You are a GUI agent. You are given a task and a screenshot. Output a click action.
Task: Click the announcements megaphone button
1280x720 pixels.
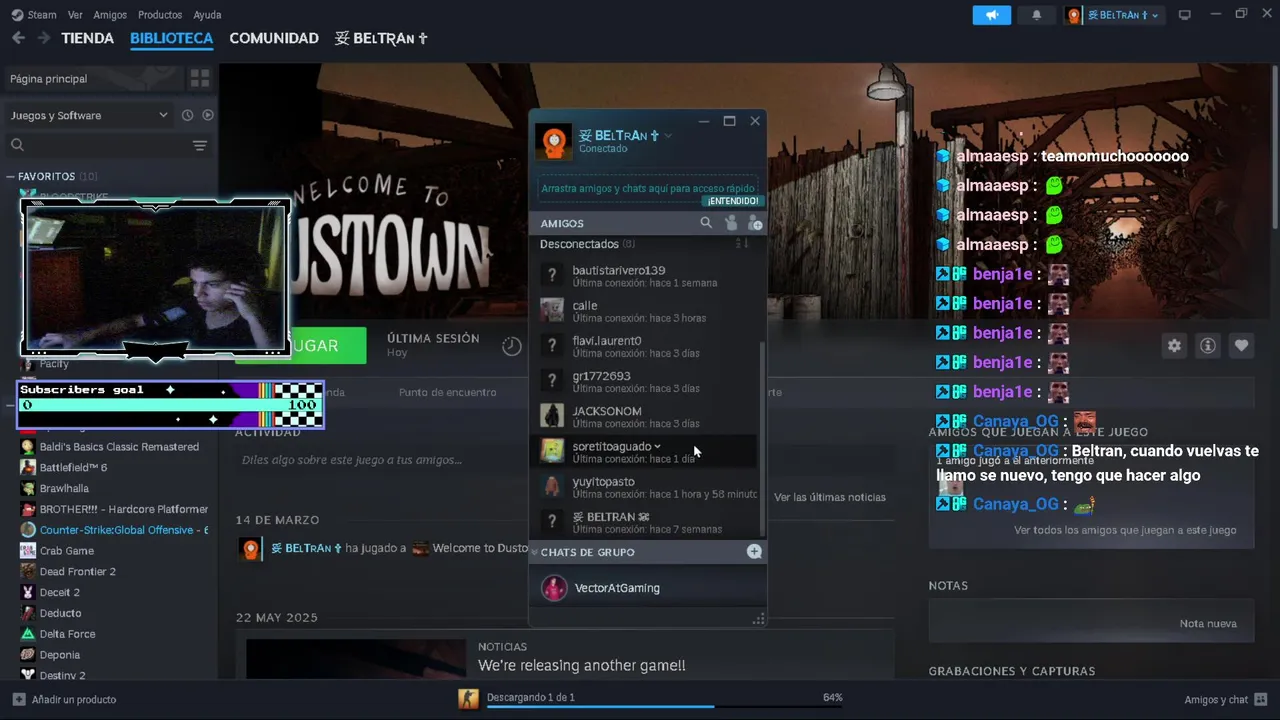(x=992, y=15)
